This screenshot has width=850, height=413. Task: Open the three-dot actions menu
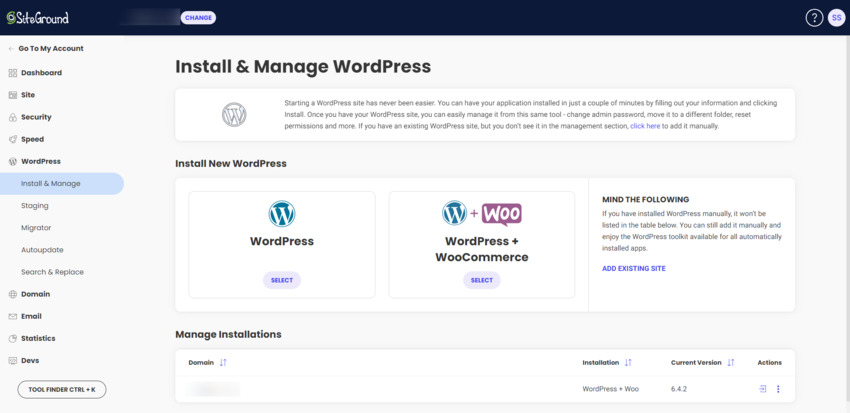coord(778,389)
